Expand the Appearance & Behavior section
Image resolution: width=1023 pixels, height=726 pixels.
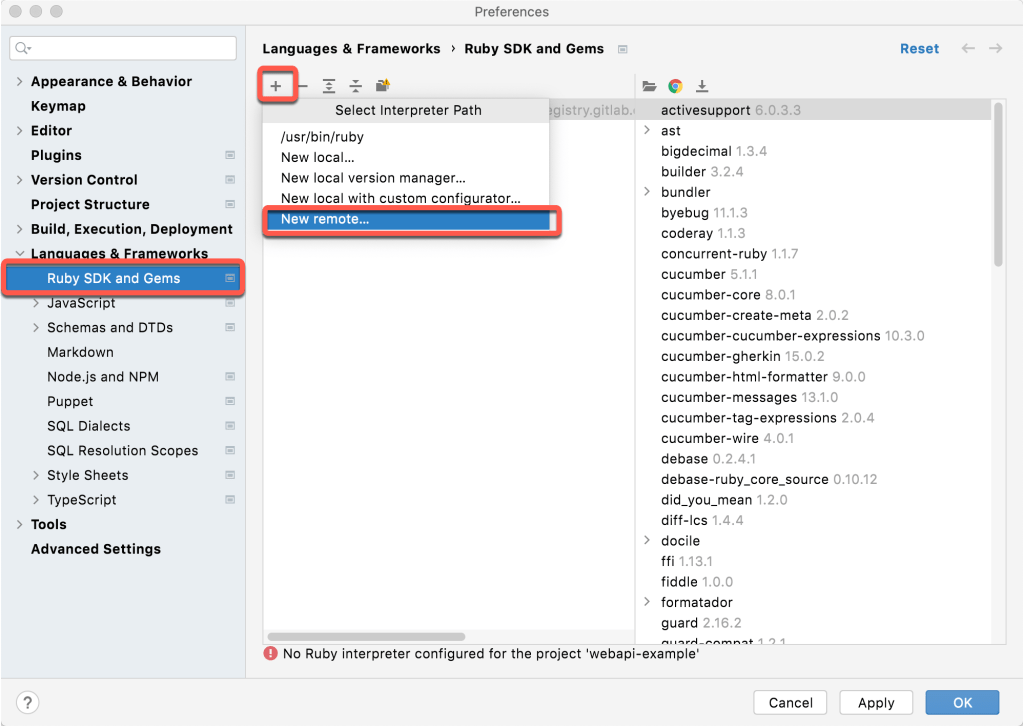[20, 81]
